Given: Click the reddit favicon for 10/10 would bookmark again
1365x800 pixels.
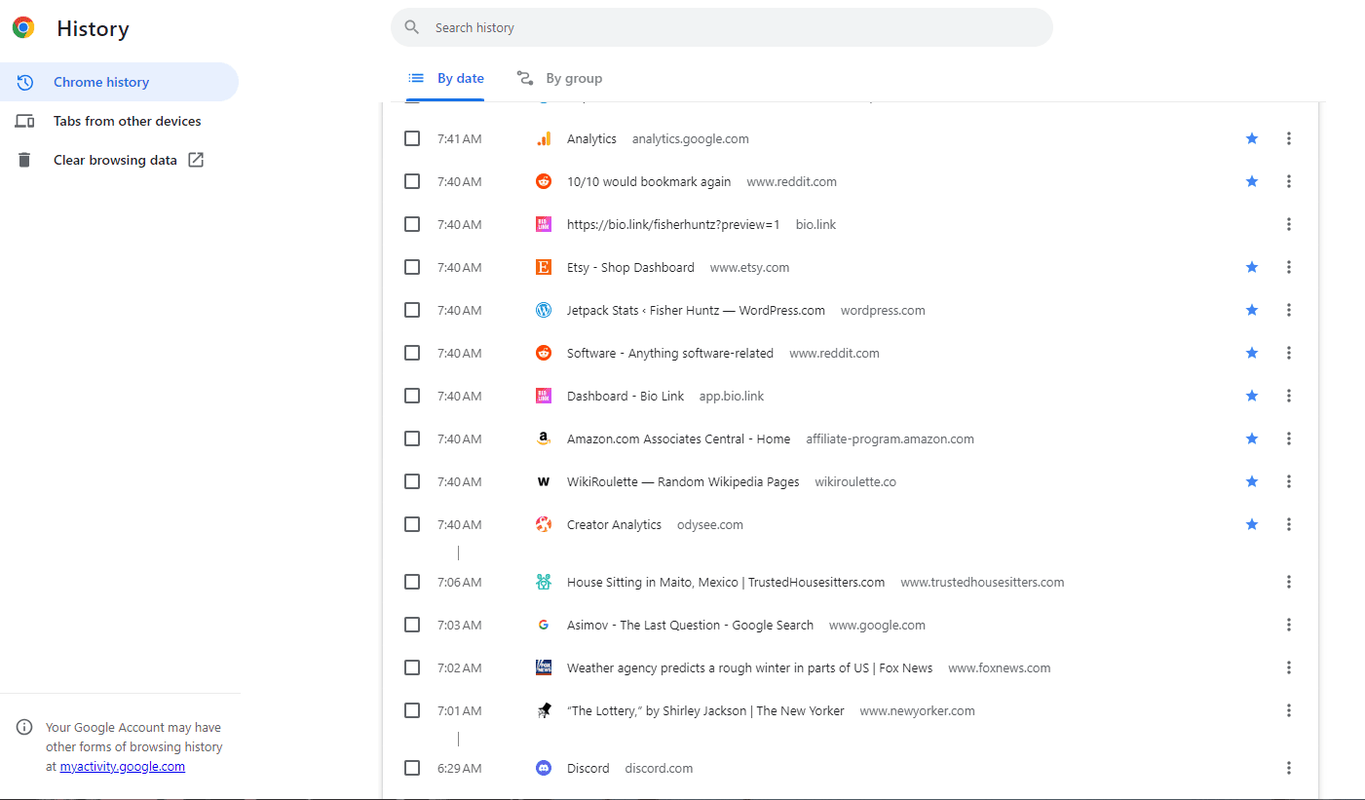Looking at the screenshot, I should tap(544, 182).
